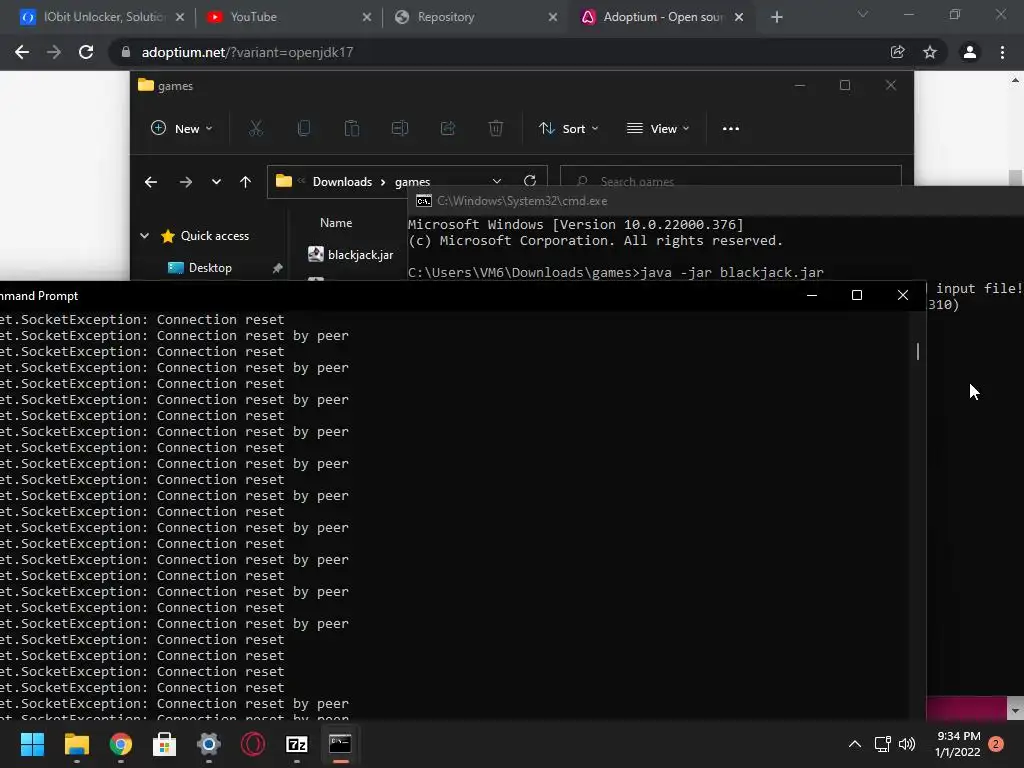
Task: Select the Adoptium browser tab
Action: pyautogui.click(x=660, y=17)
